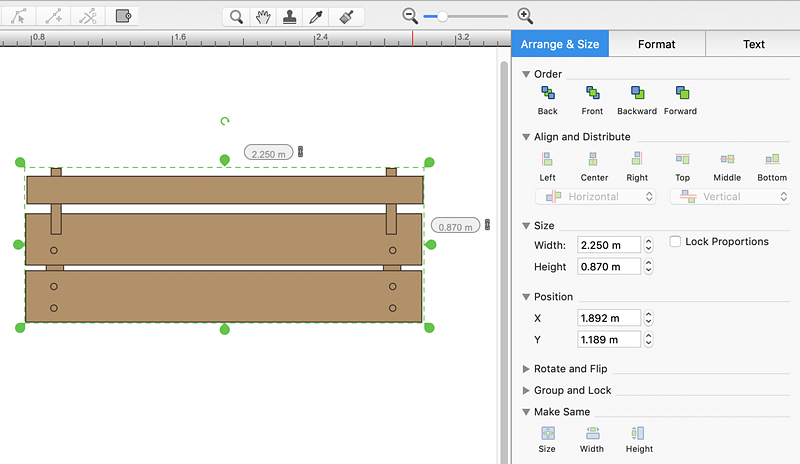This screenshot has height=464, width=800.
Task: Select the add connection point tool
Action: (x=53, y=16)
